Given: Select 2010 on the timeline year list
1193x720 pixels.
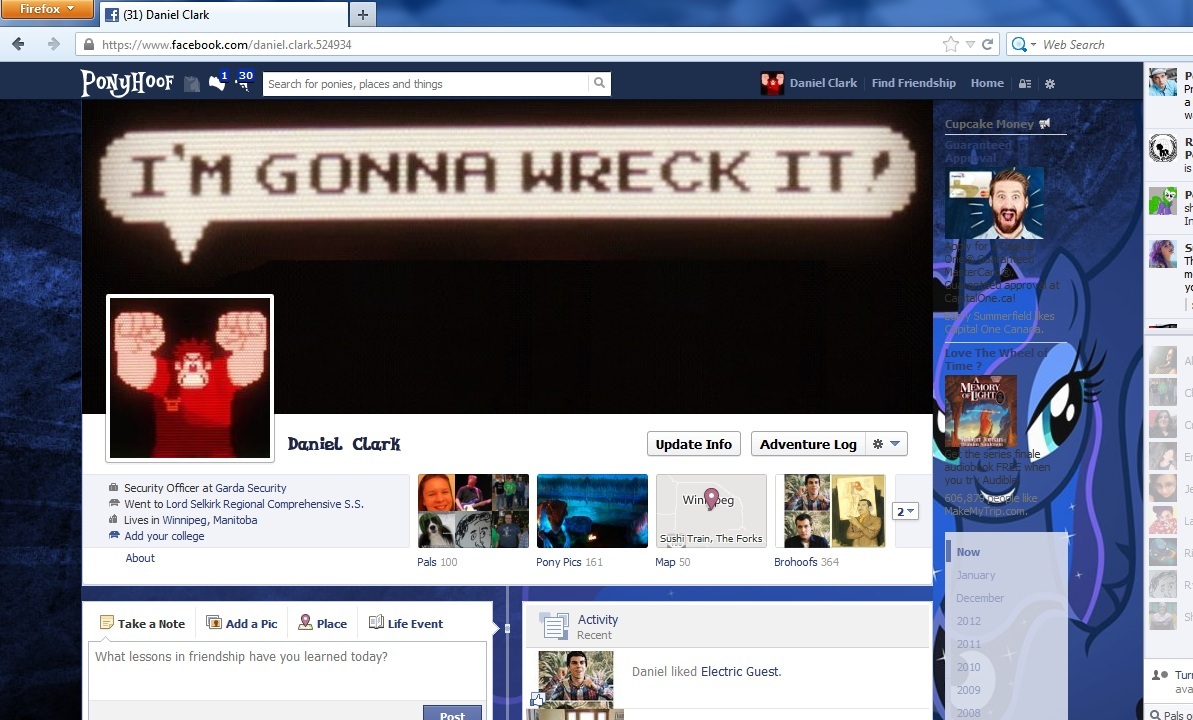Looking at the screenshot, I should pyautogui.click(x=967, y=667).
